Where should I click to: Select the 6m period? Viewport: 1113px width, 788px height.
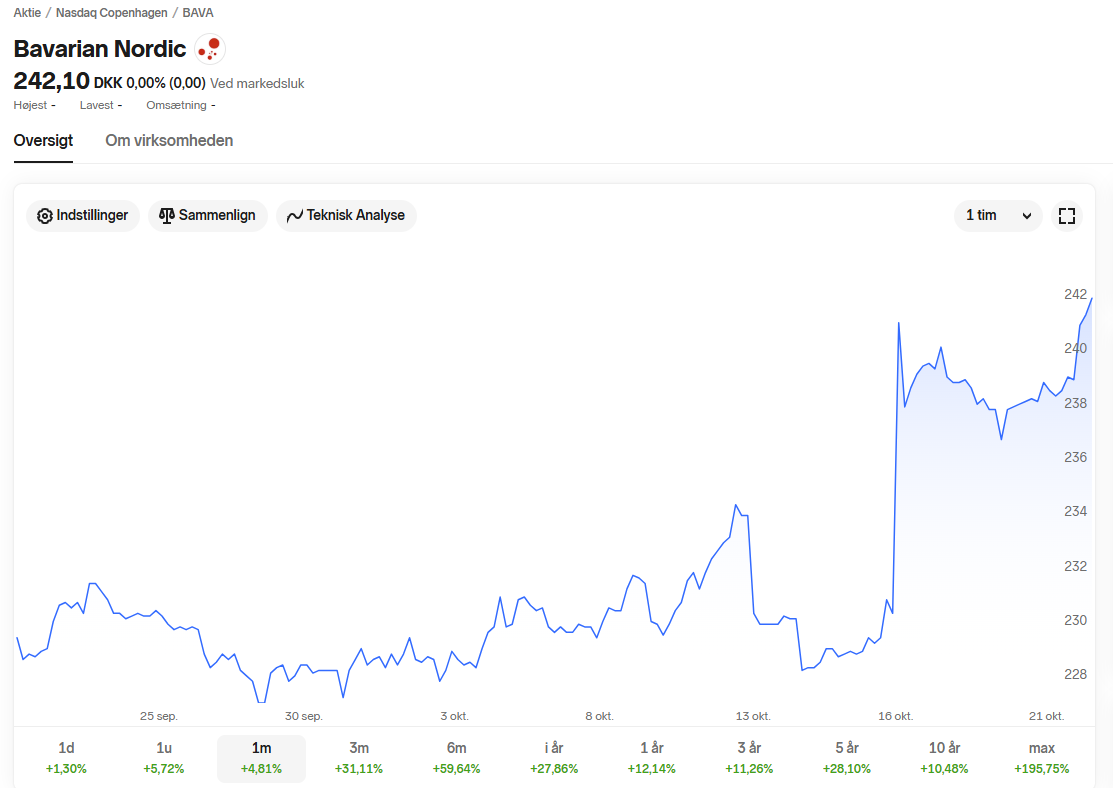click(x=456, y=757)
